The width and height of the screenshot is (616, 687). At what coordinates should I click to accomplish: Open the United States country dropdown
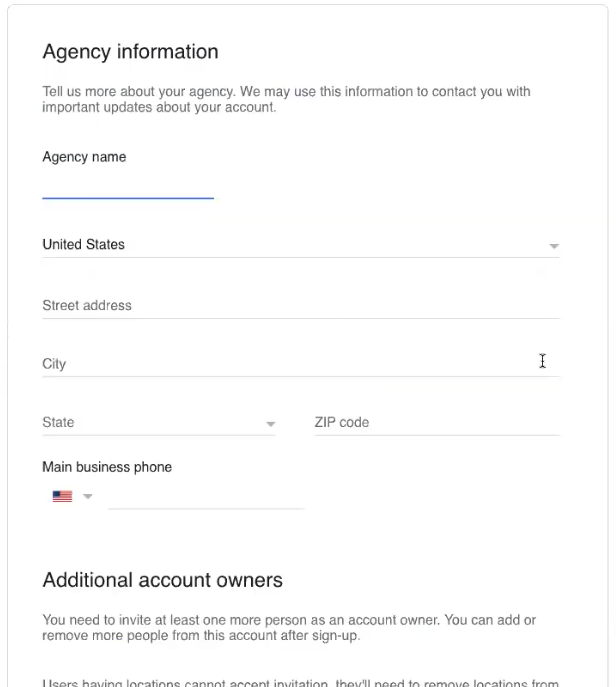[300, 245]
